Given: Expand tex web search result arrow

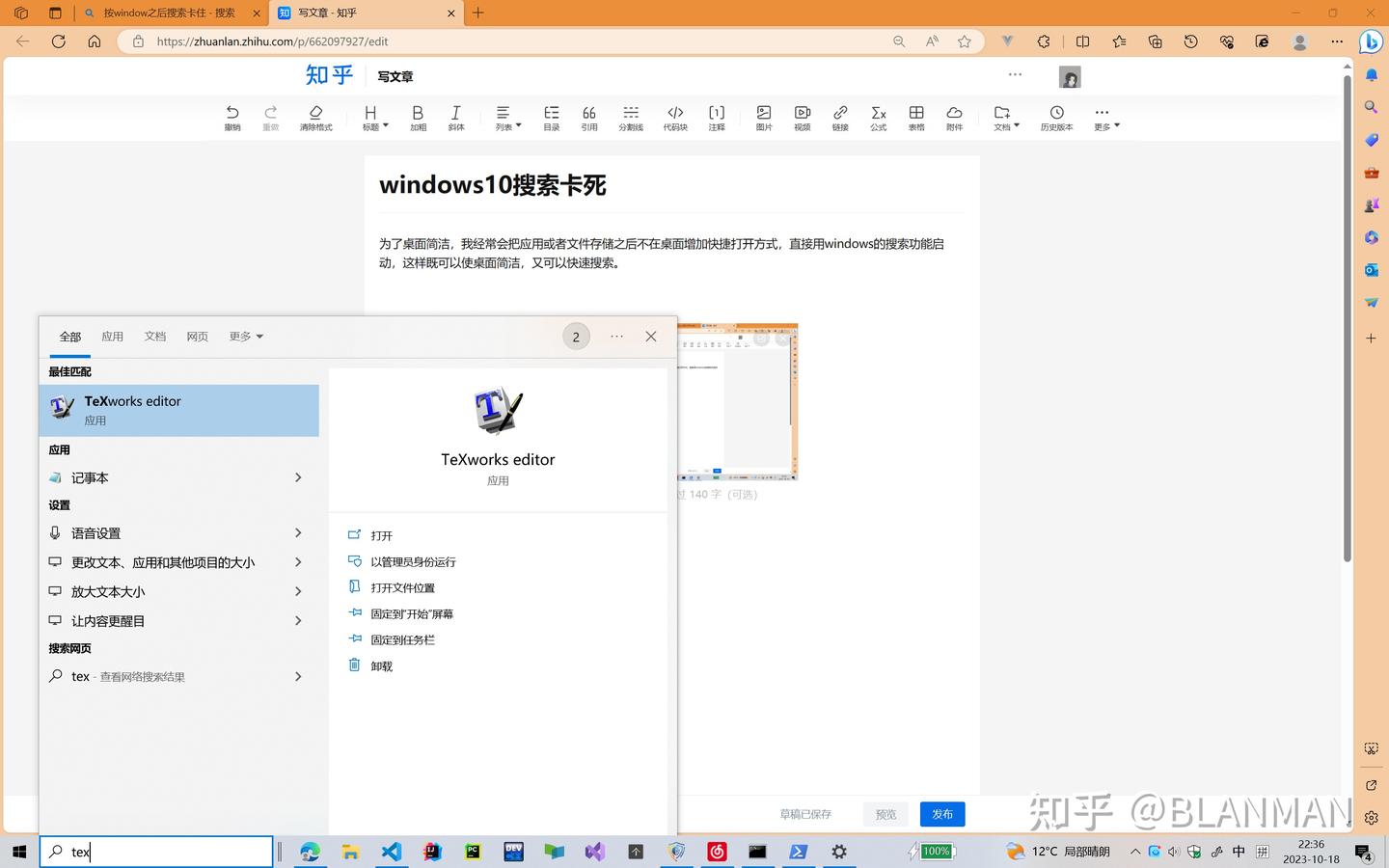Looking at the screenshot, I should [298, 676].
